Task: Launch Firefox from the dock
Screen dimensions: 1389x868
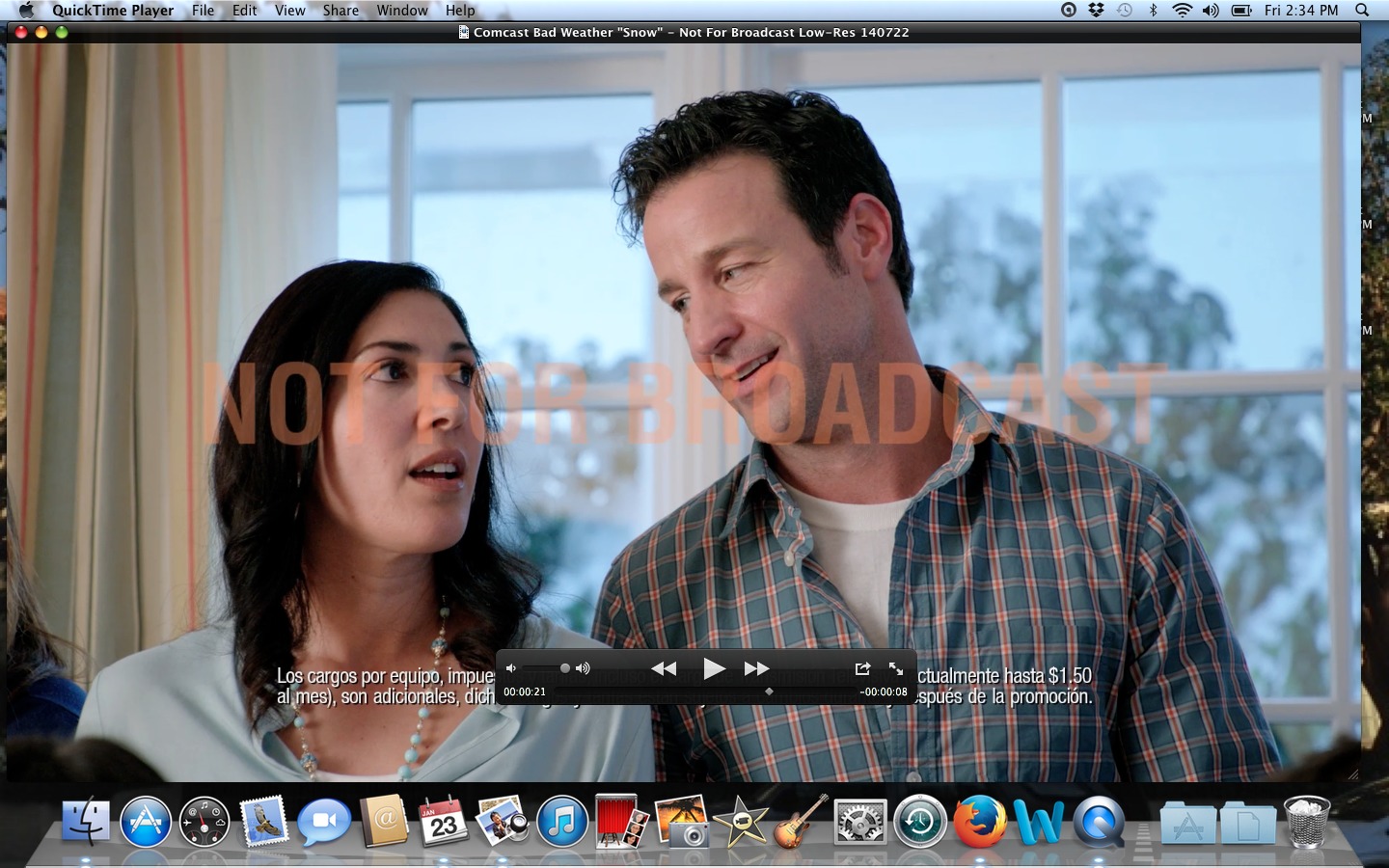Action: (979, 823)
